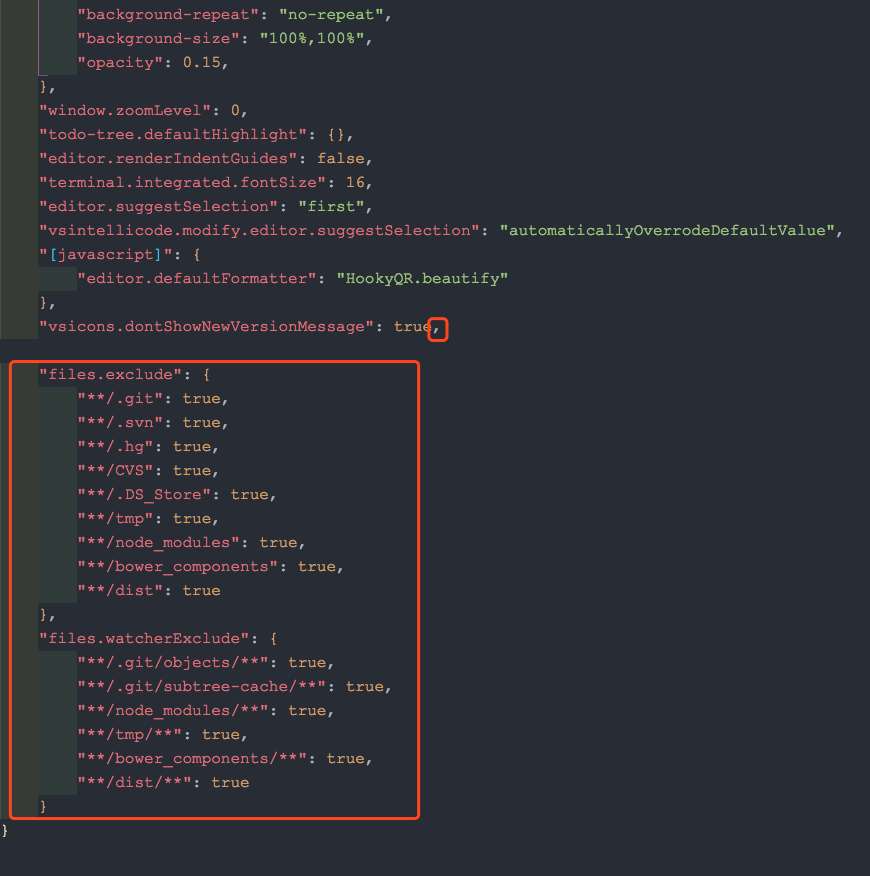Click the "editor.defaultFormatter" key

197,278
